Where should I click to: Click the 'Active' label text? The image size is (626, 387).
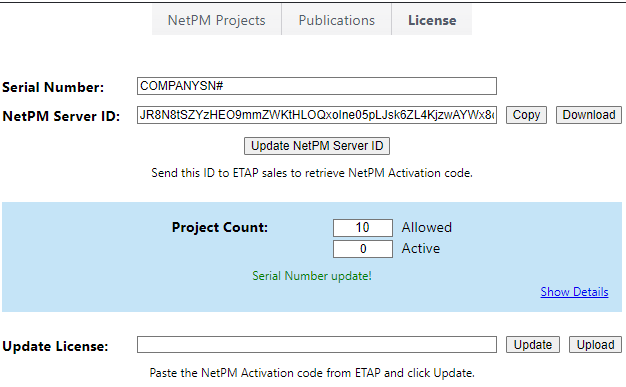(421, 248)
